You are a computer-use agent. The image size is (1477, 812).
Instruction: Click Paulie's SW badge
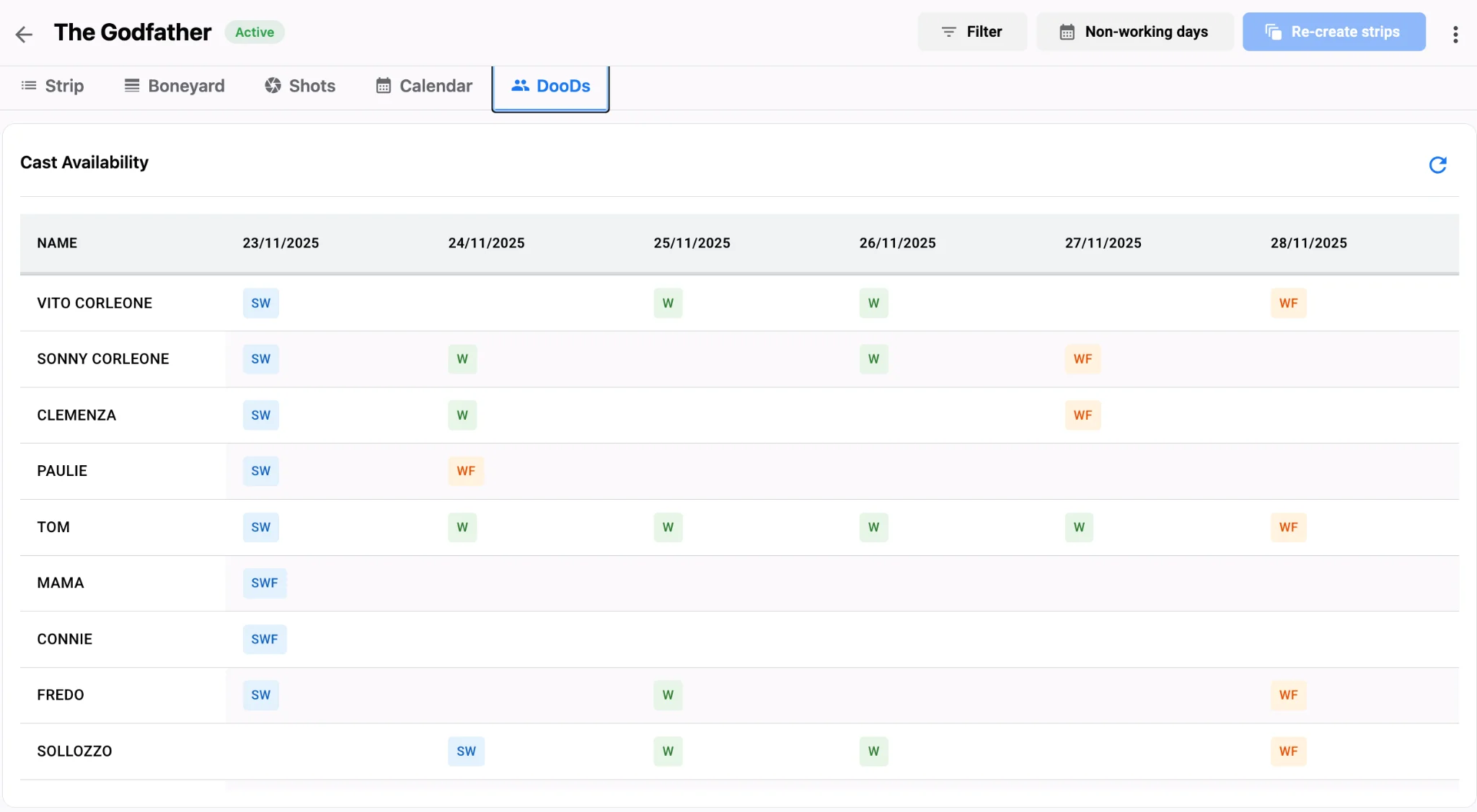[260, 471]
